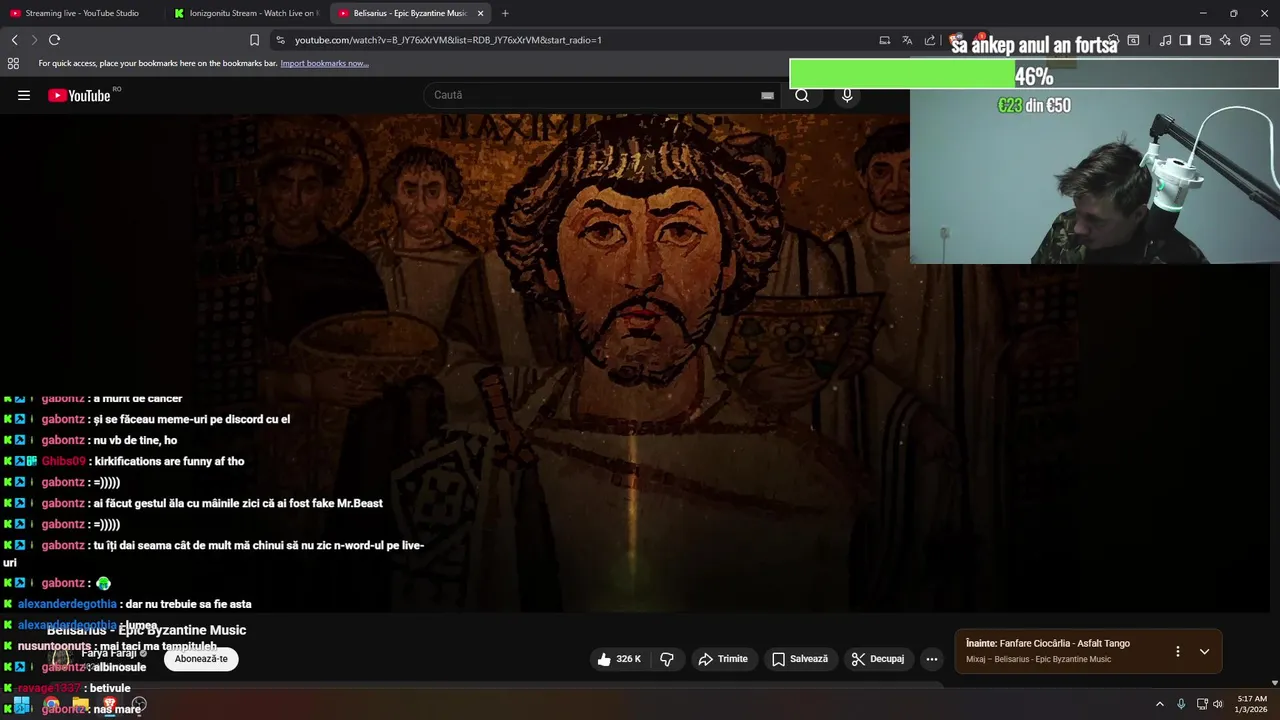Click the install app icon in address bar
The height and width of the screenshot is (720, 1280).
(885, 40)
